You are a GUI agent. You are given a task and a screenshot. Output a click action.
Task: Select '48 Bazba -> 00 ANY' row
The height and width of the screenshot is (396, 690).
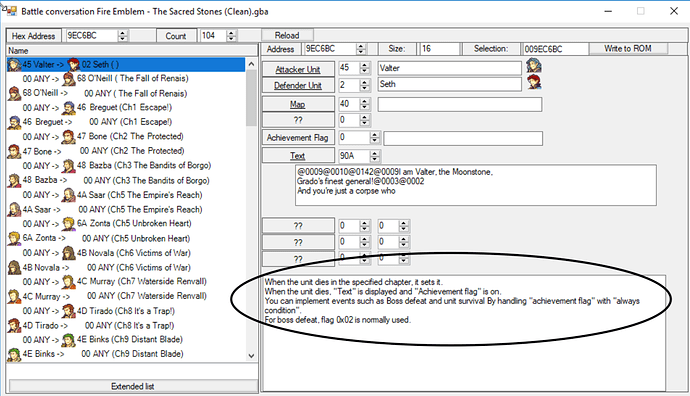[126, 180]
